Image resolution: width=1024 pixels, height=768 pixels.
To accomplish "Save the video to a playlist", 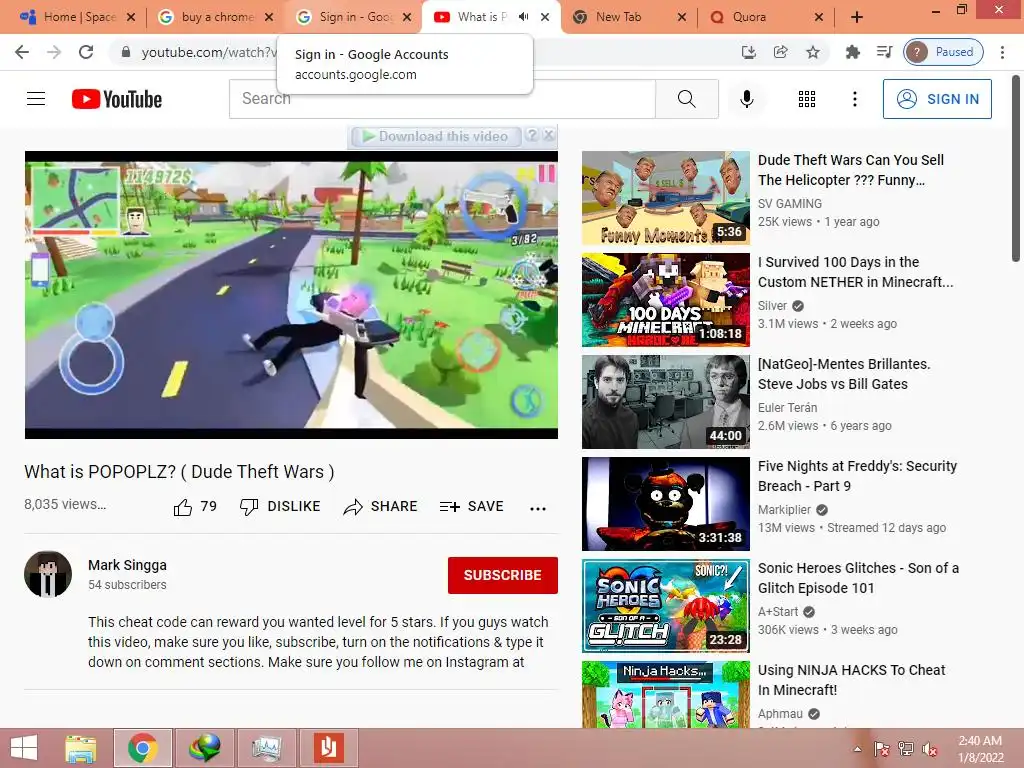I will [472, 507].
